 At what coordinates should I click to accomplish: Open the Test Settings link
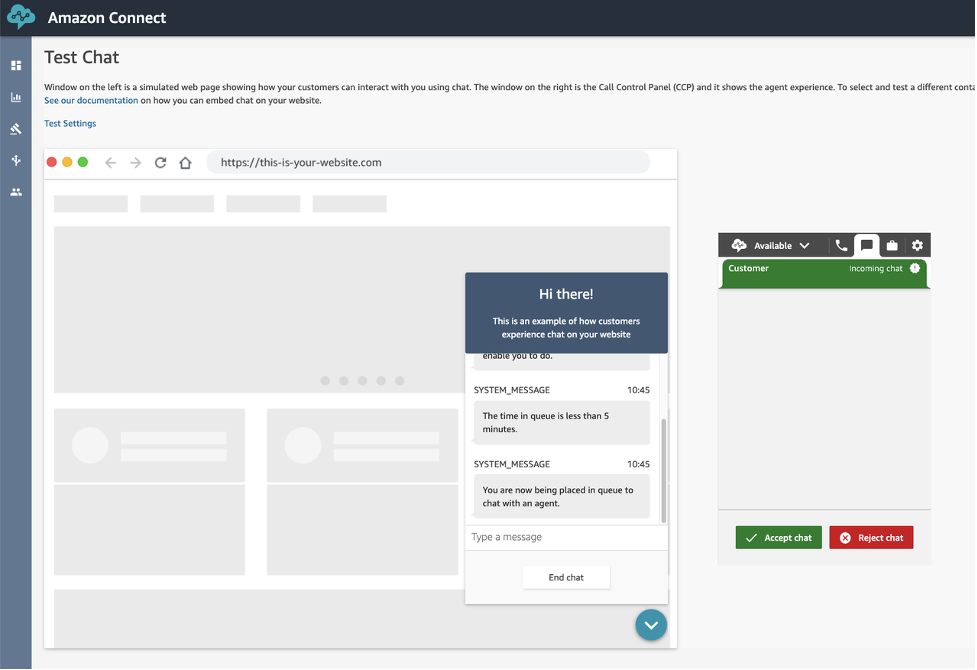pos(70,123)
